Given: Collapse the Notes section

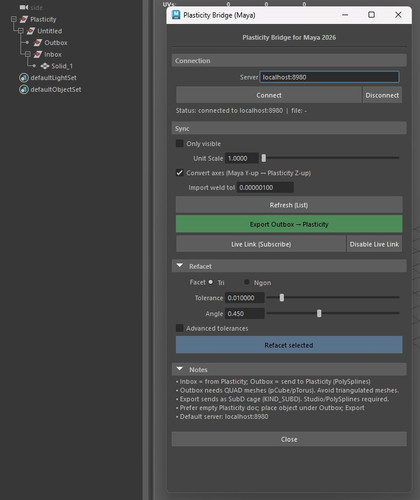Looking at the screenshot, I should [180, 369].
